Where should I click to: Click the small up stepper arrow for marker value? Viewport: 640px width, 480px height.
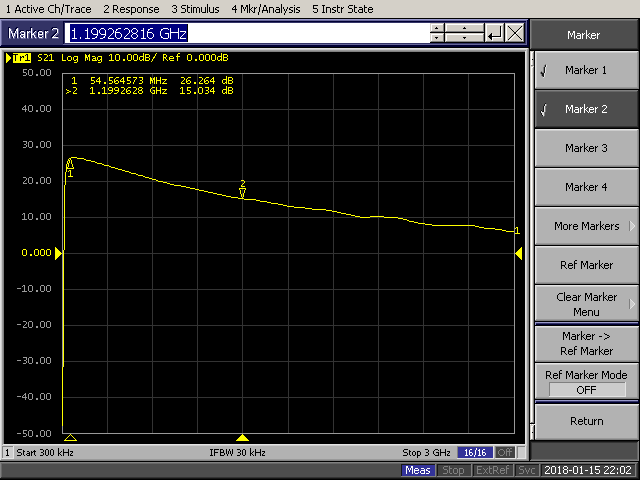click(436, 28)
